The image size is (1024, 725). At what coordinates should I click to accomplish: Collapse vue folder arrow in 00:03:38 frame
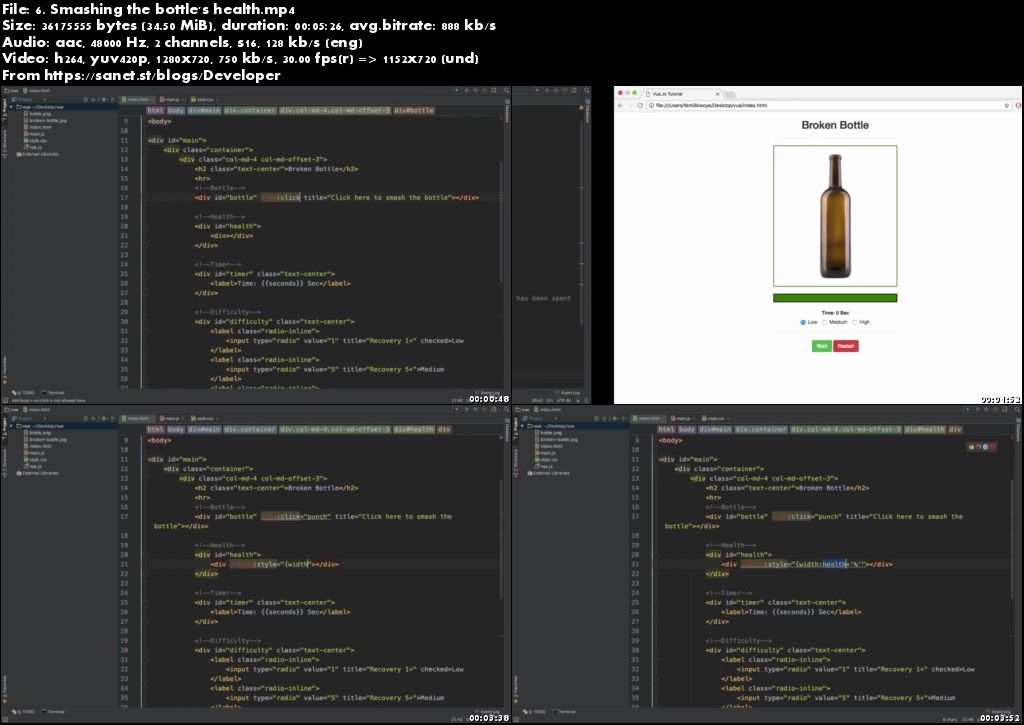pos(11,425)
